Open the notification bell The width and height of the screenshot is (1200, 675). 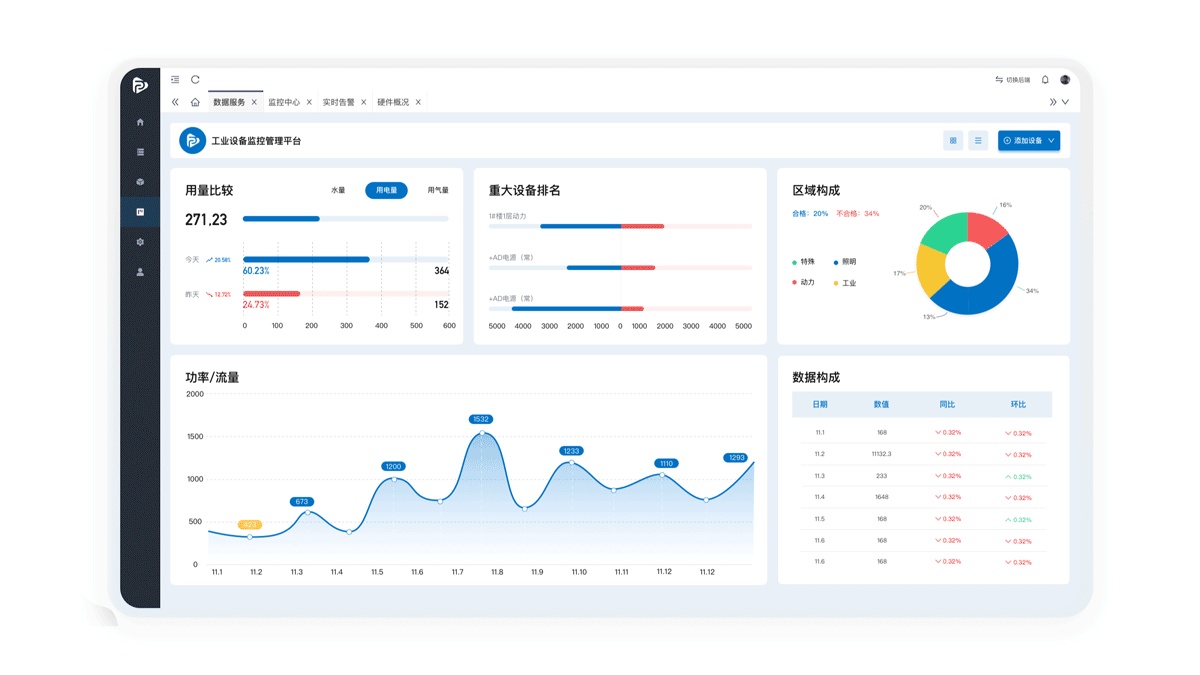coord(1045,80)
